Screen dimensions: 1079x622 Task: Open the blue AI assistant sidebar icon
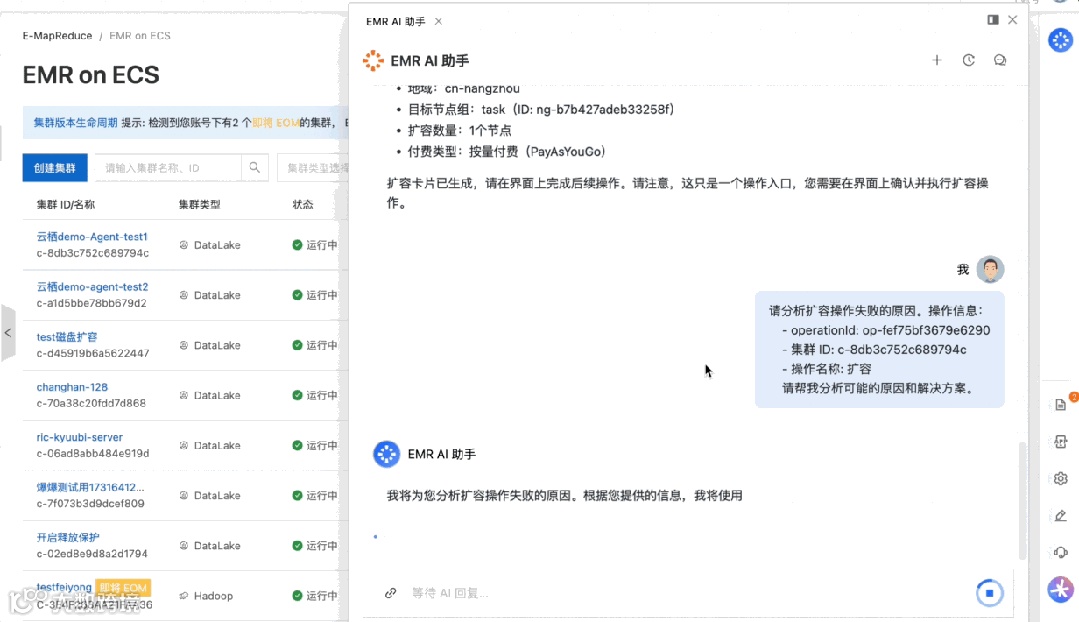click(1060, 40)
